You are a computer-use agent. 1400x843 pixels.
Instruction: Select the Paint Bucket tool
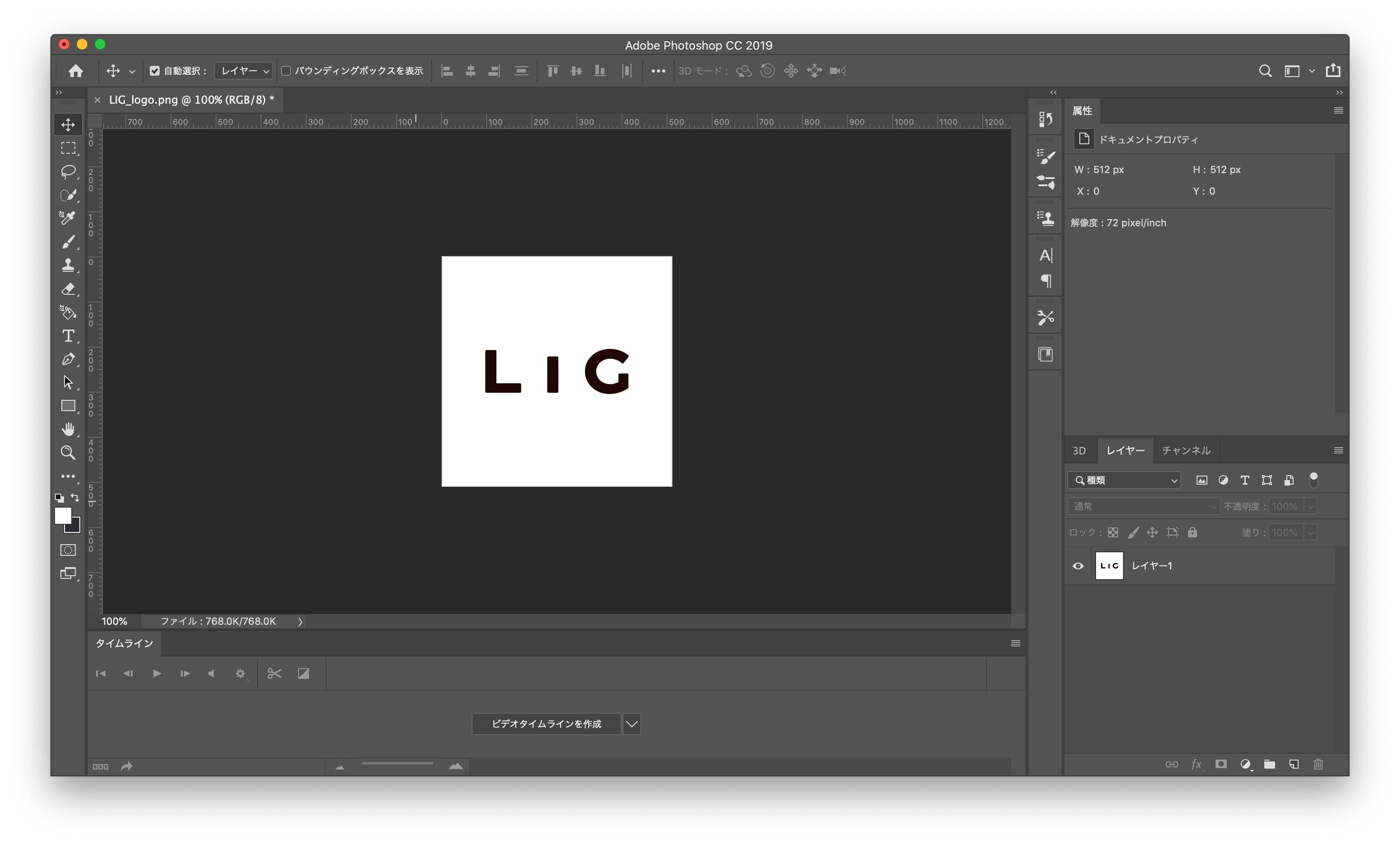click(68, 312)
